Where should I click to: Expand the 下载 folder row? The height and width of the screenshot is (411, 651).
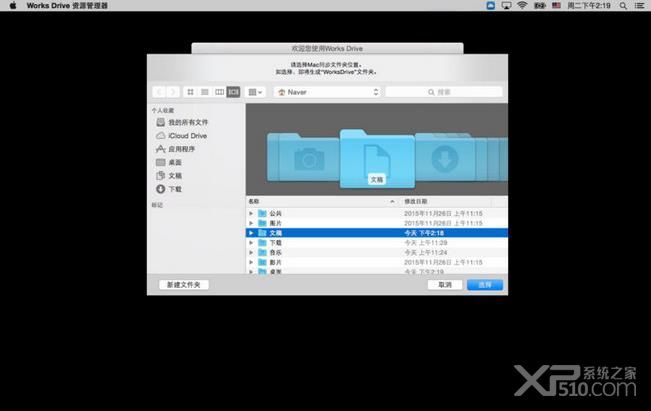point(251,242)
